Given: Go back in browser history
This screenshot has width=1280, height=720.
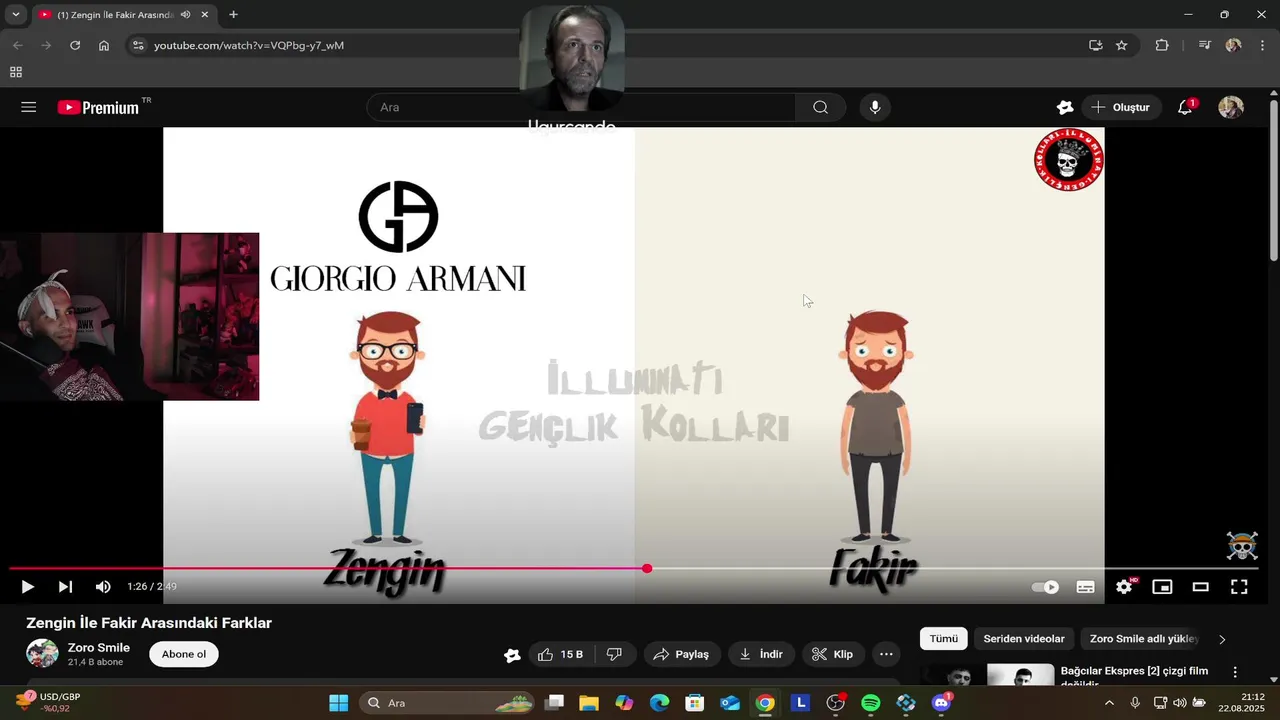Looking at the screenshot, I should [x=17, y=45].
